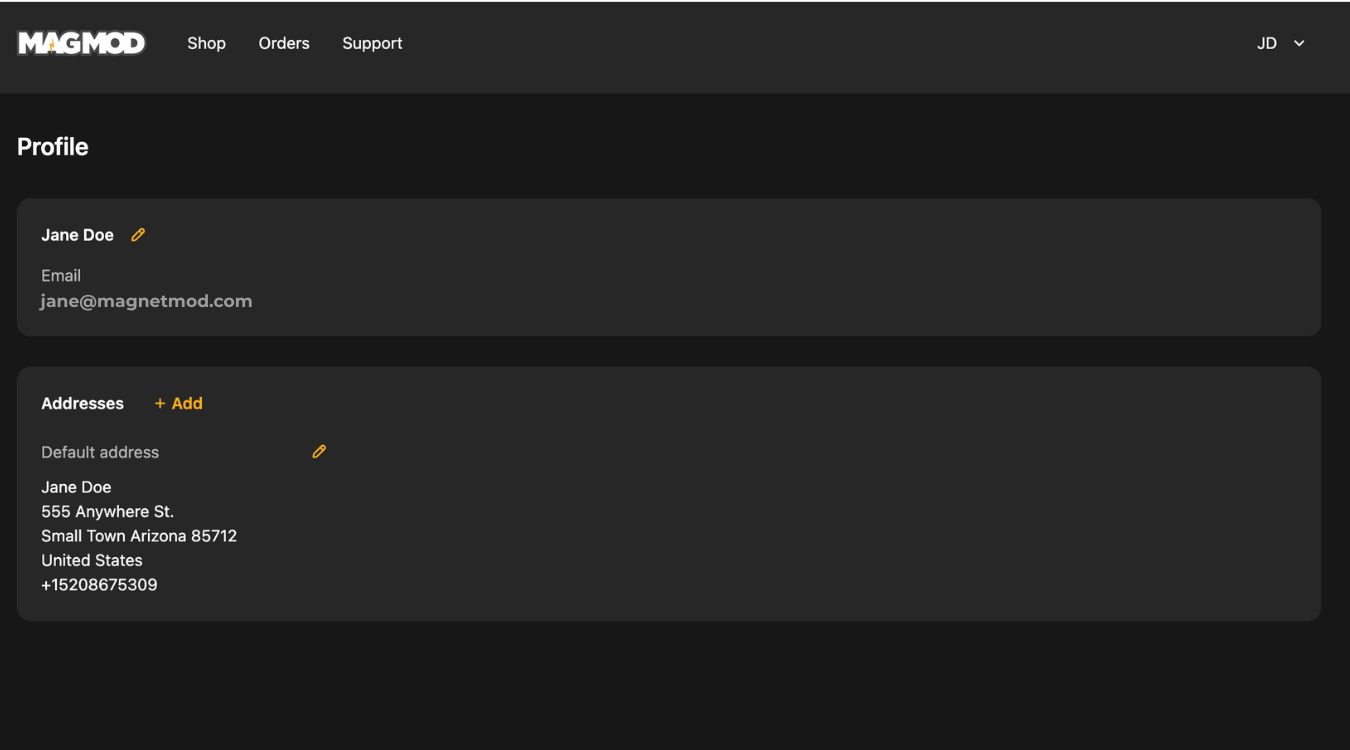Image resolution: width=1350 pixels, height=750 pixels.
Task: Click the Jane Doe profile name
Action: 77,235
